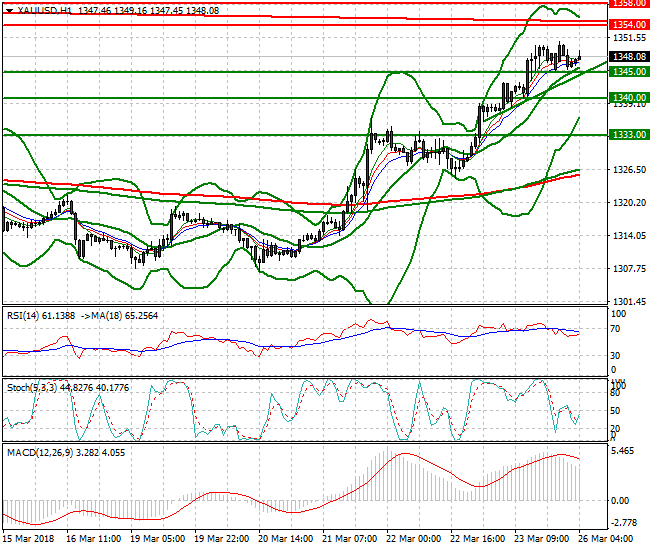Screen dimensions: 650x550
Task: Click the 1320.20 price scale value
Action: click(629, 203)
